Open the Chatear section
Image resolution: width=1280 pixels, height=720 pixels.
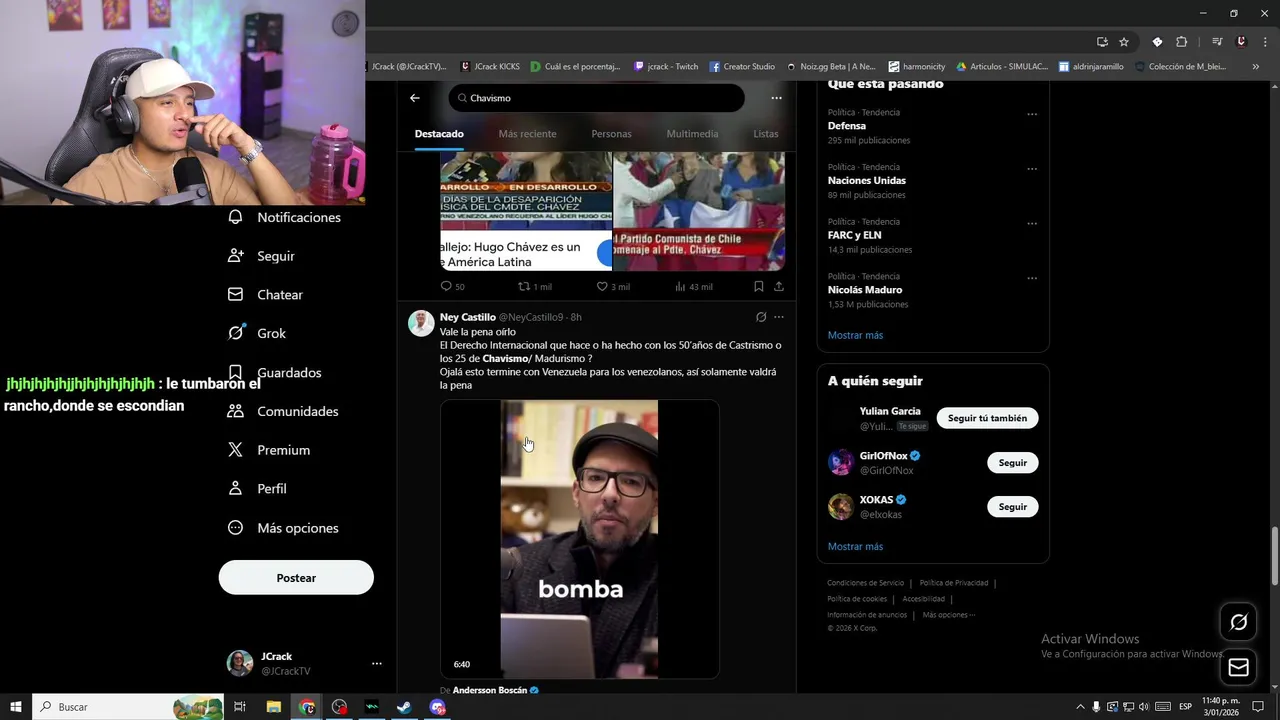pos(266,295)
